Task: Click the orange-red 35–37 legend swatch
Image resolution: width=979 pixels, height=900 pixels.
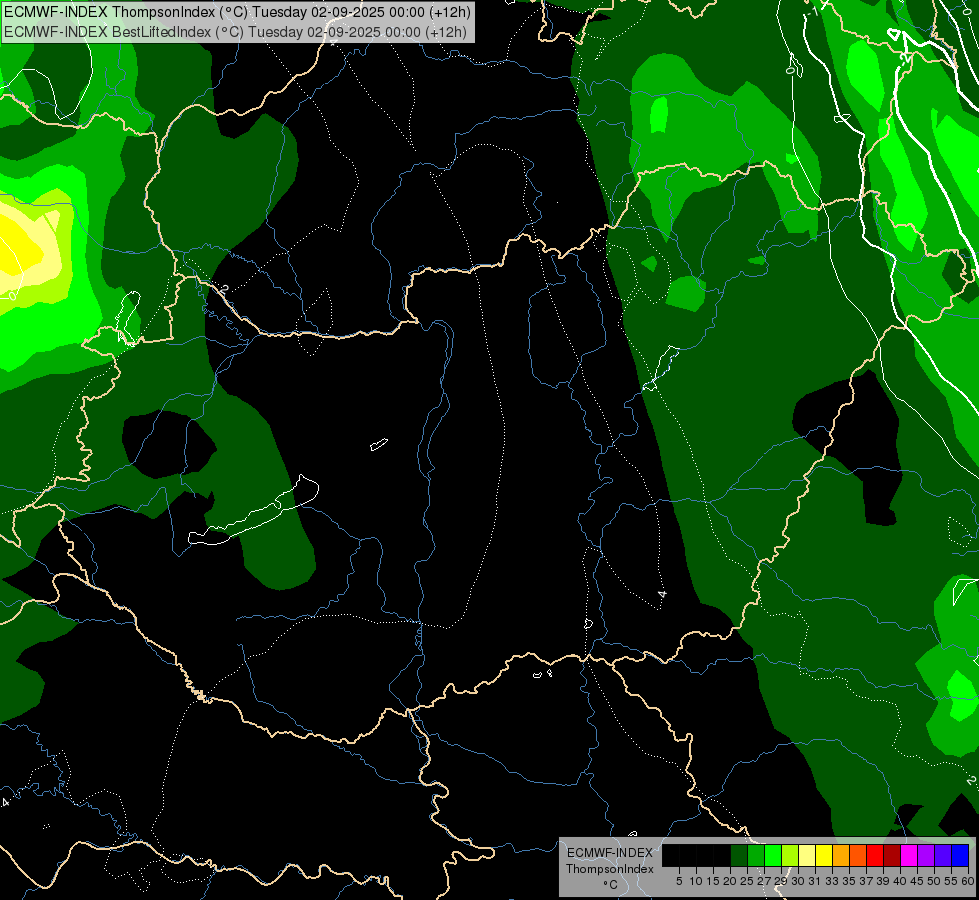Action: [x=858, y=855]
